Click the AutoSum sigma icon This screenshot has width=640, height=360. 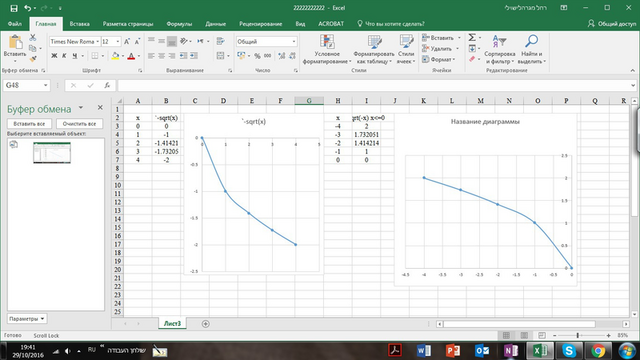tap(472, 38)
